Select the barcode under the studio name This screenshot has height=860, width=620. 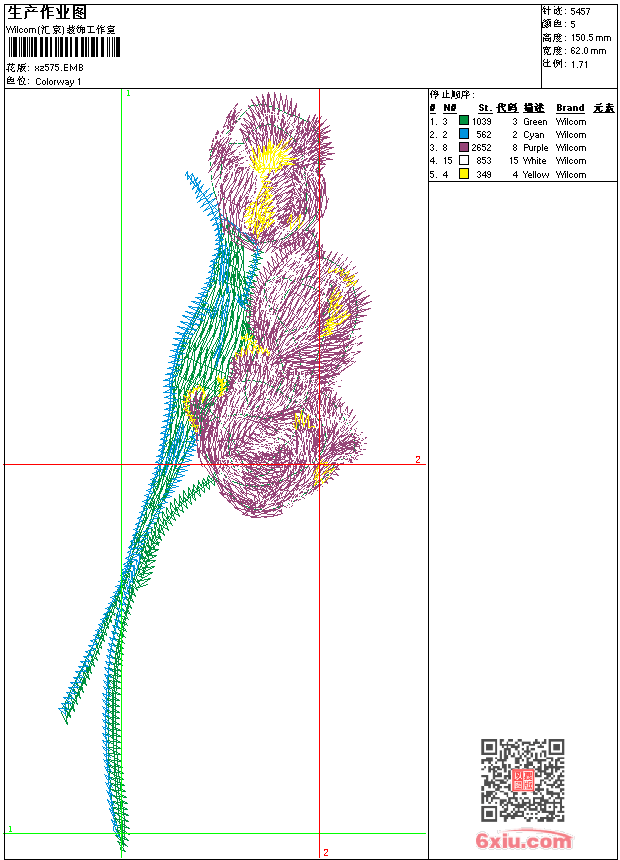[x=64, y=47]
